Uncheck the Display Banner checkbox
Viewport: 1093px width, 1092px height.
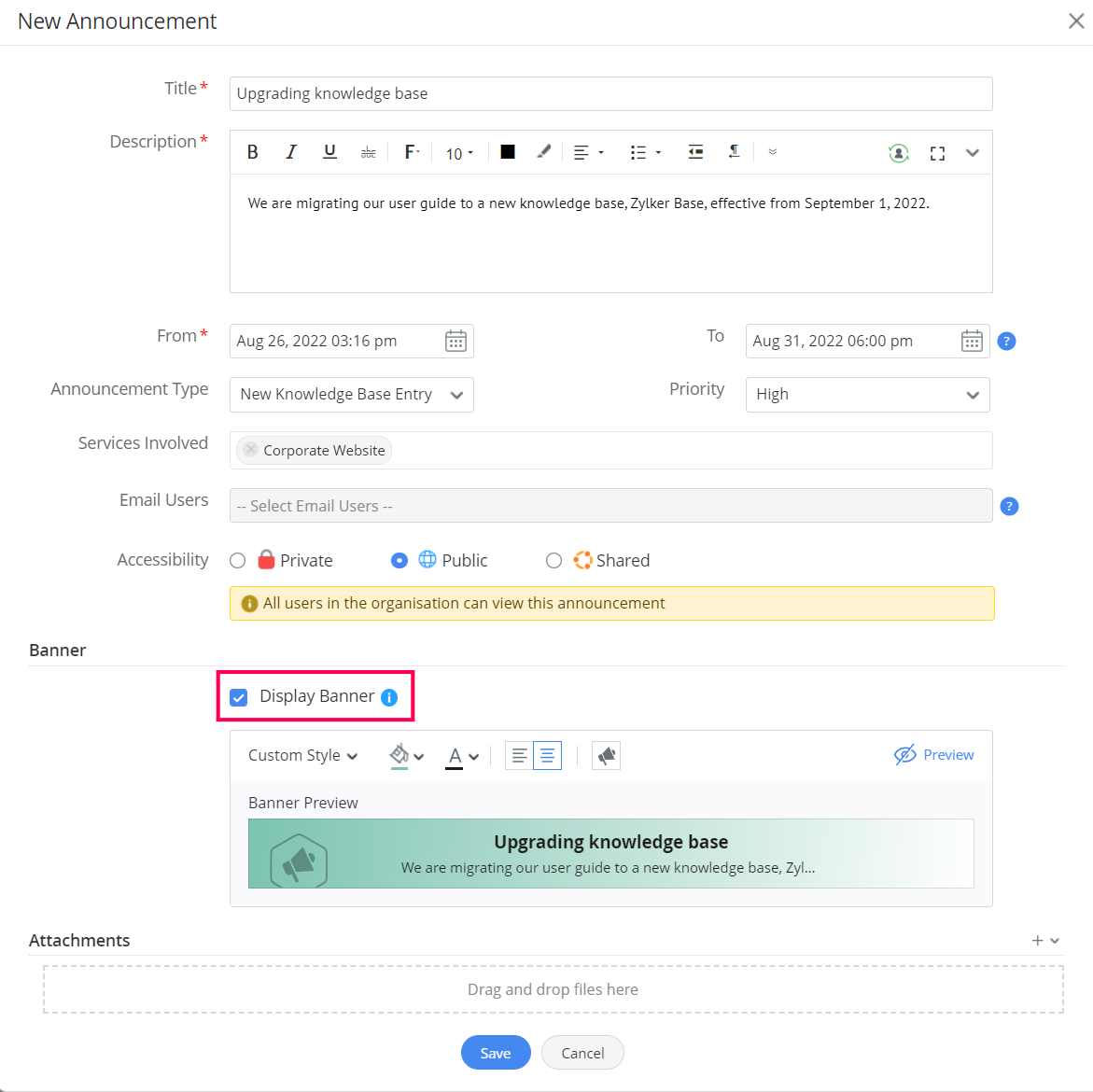[x=239, y=697]
